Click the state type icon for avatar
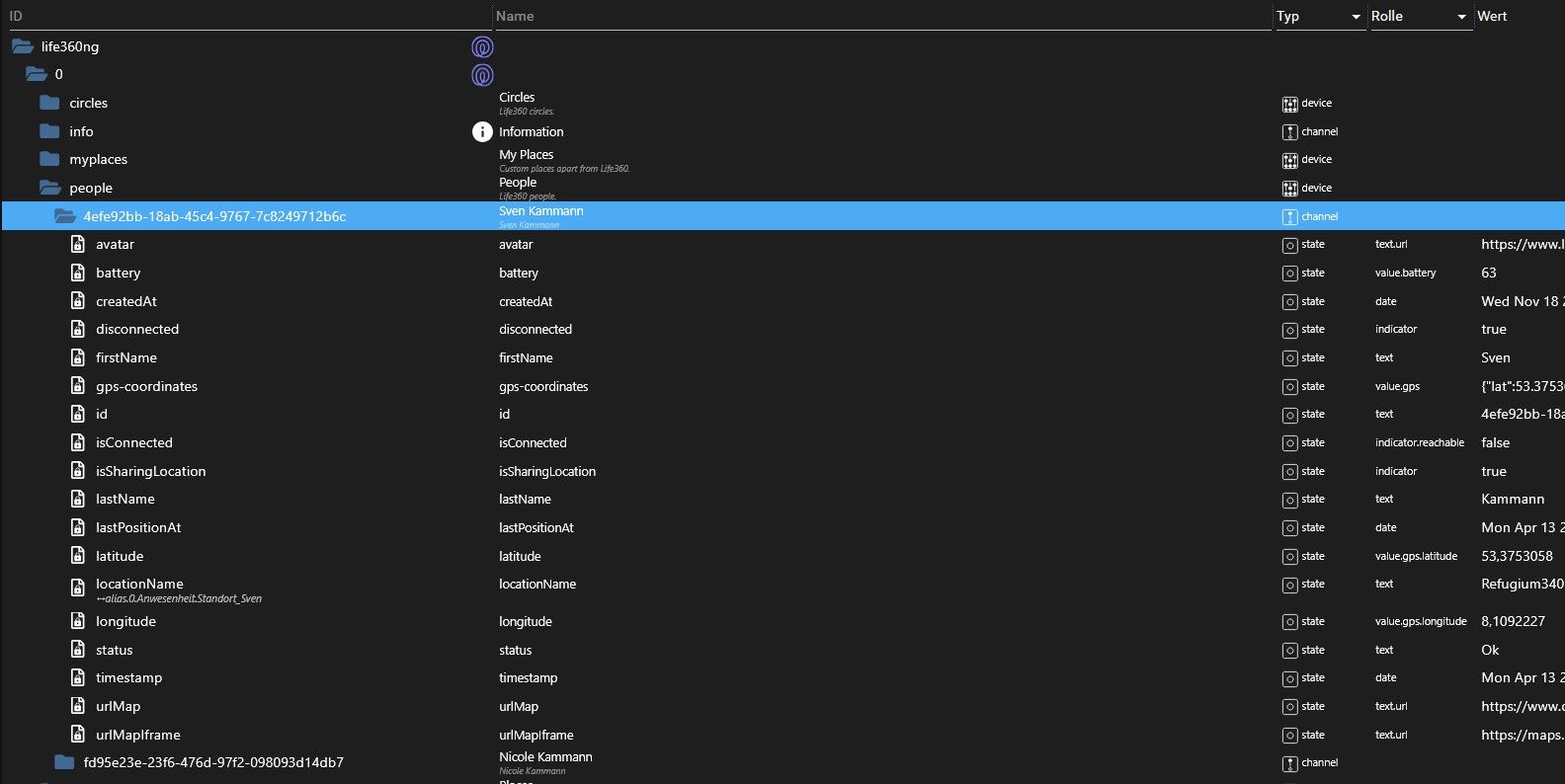 point(1289,245)
